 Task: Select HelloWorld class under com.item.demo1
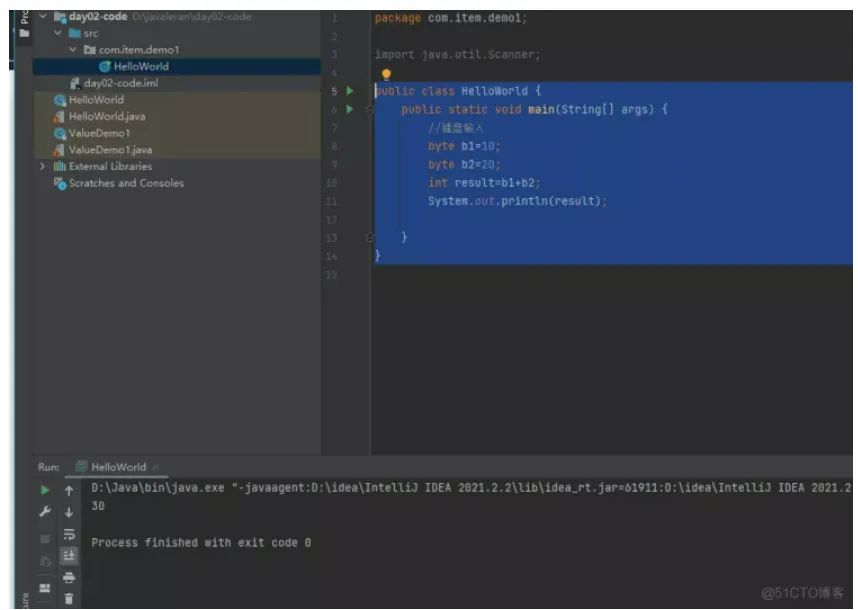tap(177, 66)
